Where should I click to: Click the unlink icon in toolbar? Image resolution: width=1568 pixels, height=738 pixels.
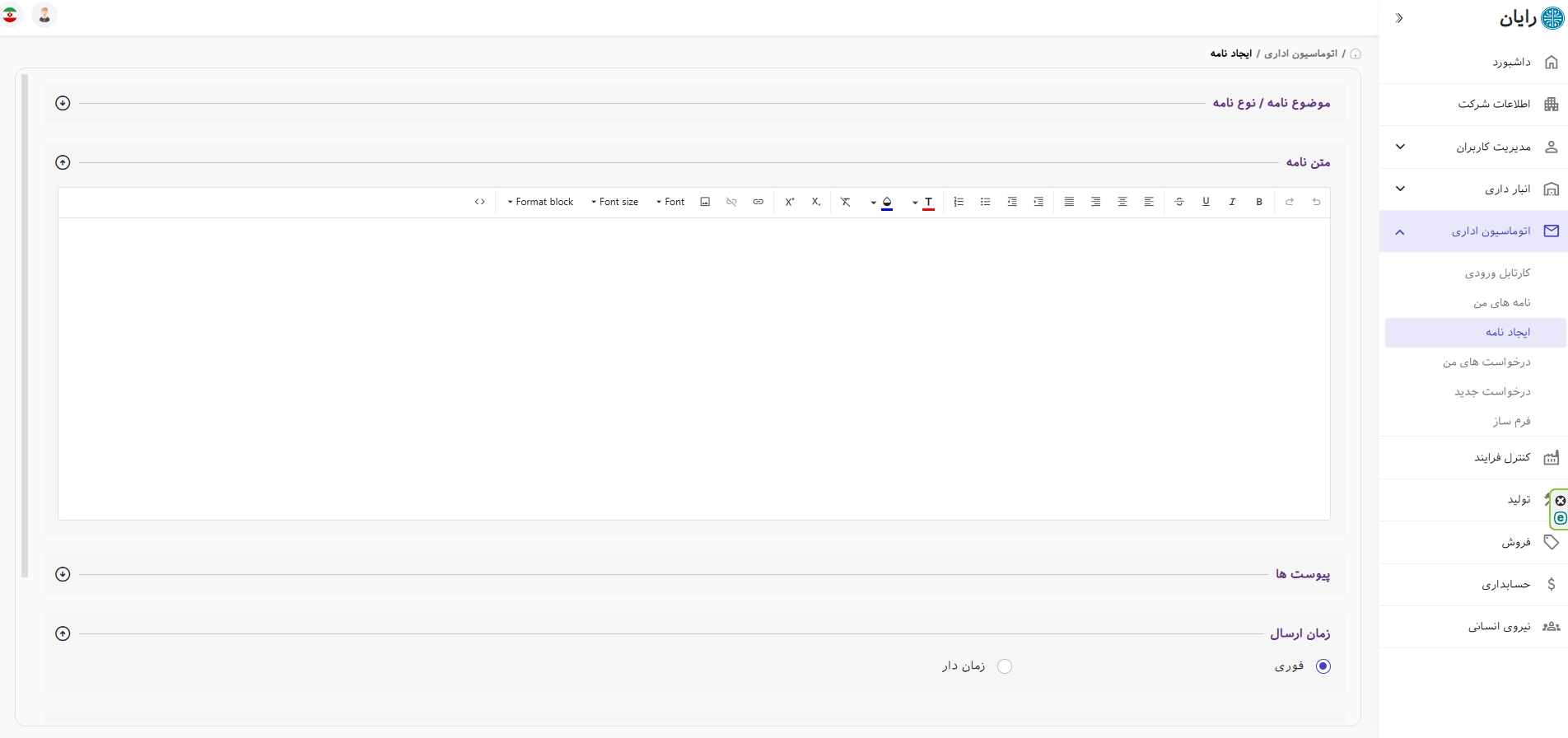point(731,202)
